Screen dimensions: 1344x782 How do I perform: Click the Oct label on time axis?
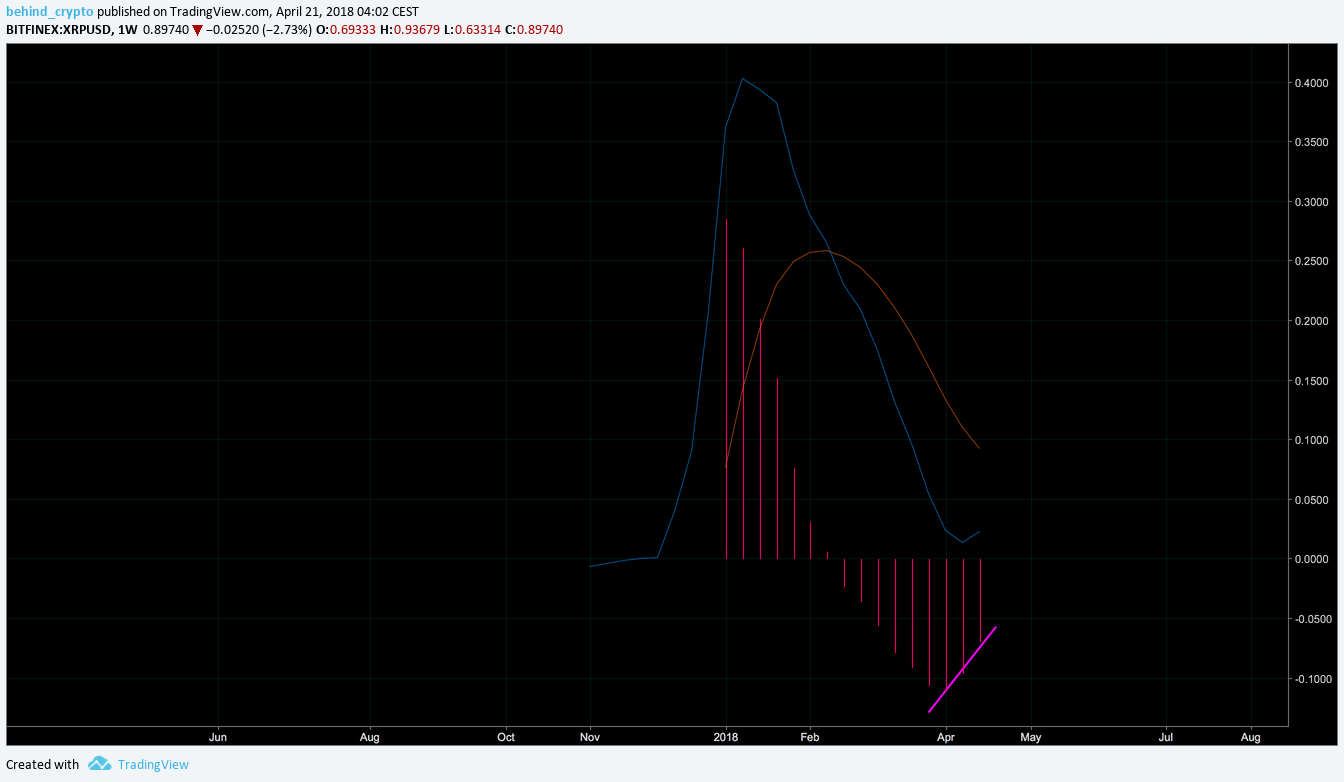pyautogui.click(x=506, y=737)
